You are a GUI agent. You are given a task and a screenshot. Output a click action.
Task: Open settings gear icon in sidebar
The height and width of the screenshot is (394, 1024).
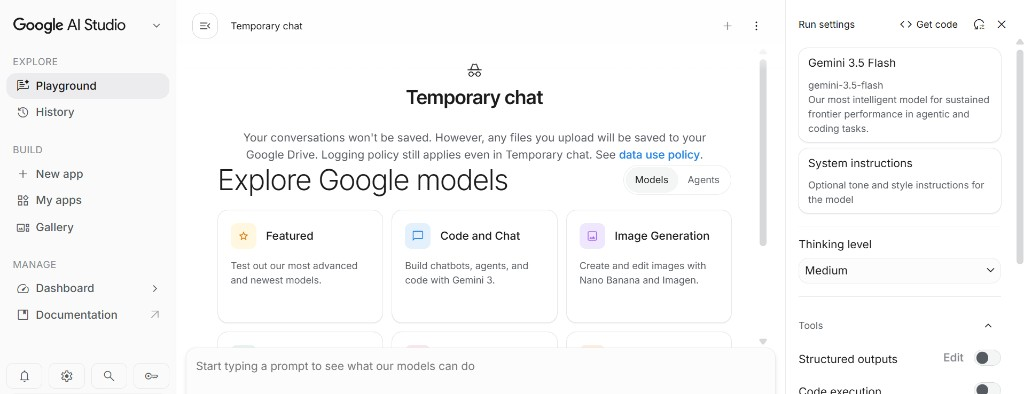pyautogui.click(x=67, y=376)
